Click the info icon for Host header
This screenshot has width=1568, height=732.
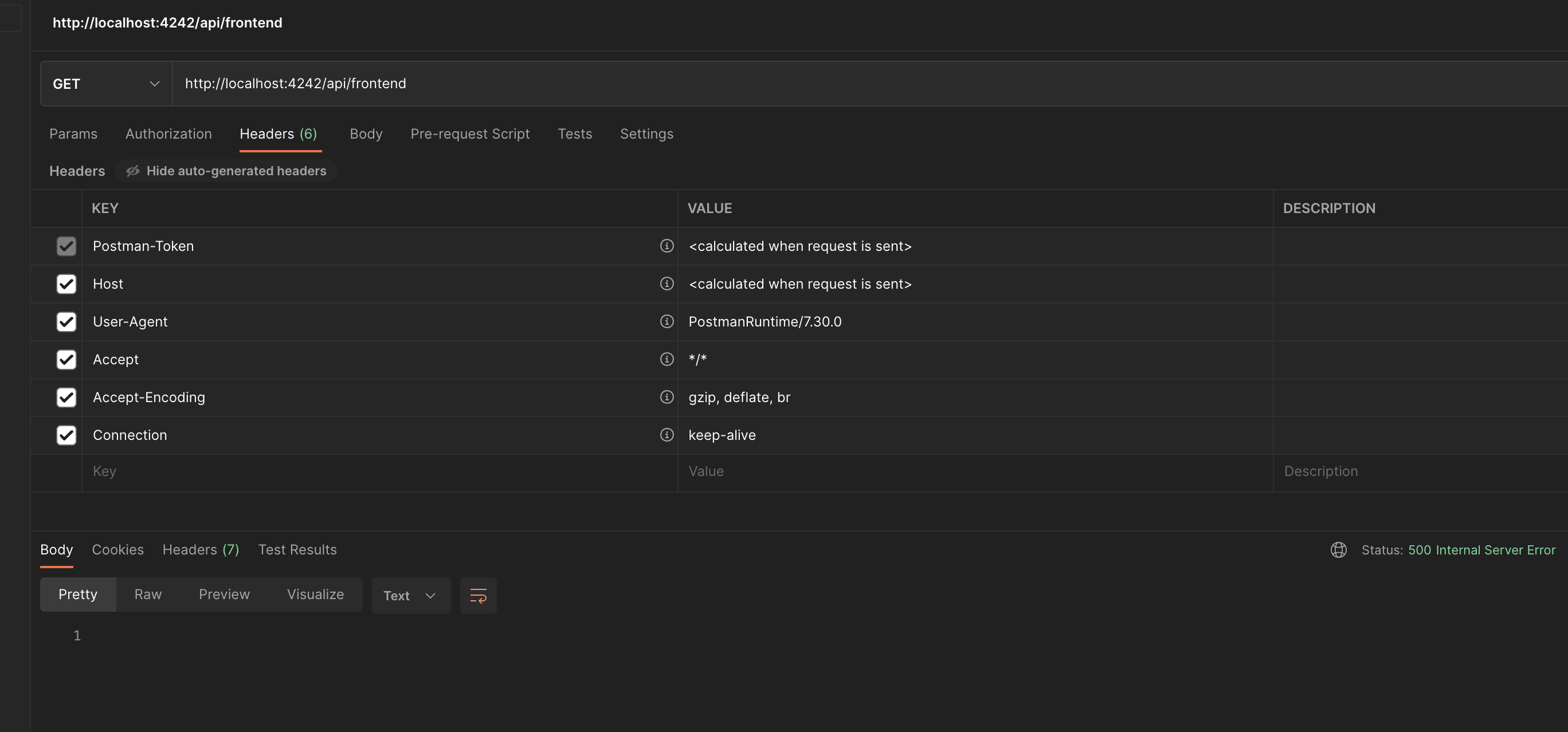pyautogui.click(x=667, y=284)
